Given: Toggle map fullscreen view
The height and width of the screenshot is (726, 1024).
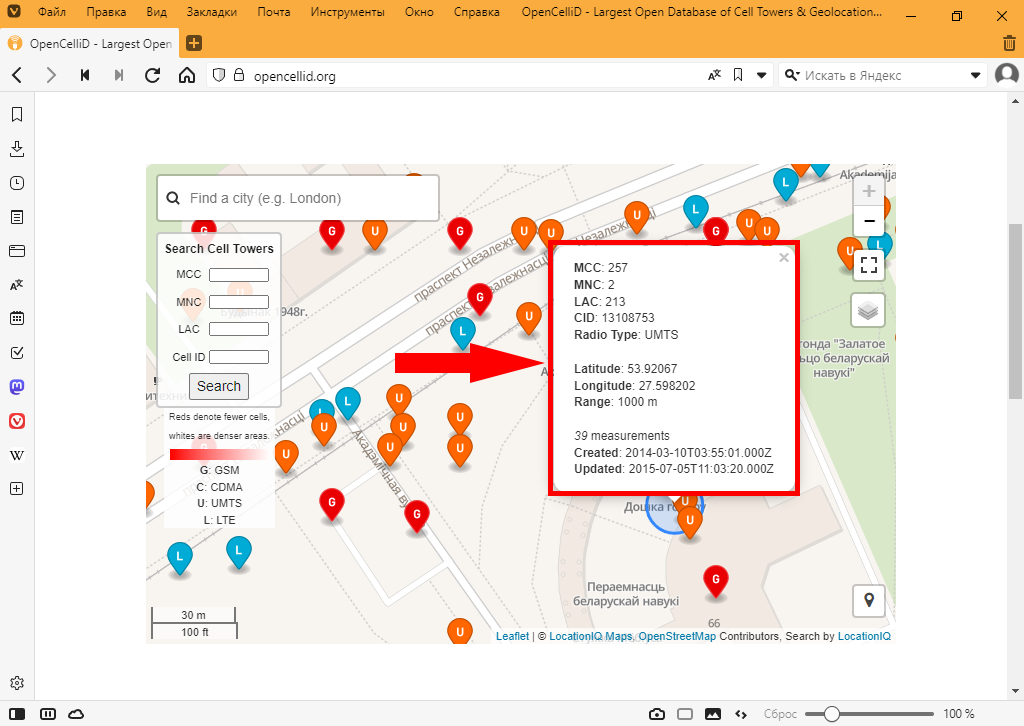Looking at the screenshot, I should [x=868, y=265].
